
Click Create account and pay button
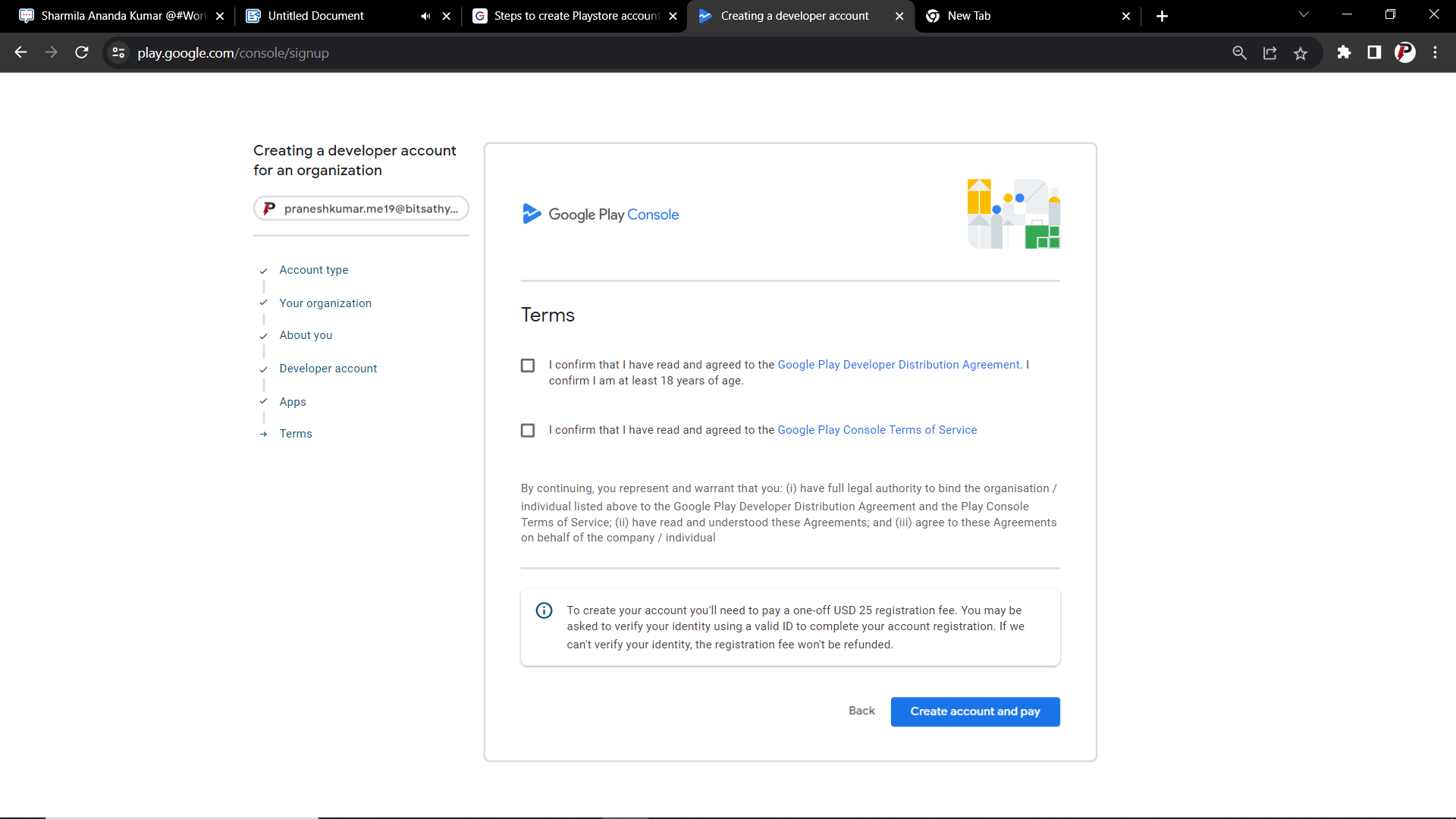pos(974,711)
